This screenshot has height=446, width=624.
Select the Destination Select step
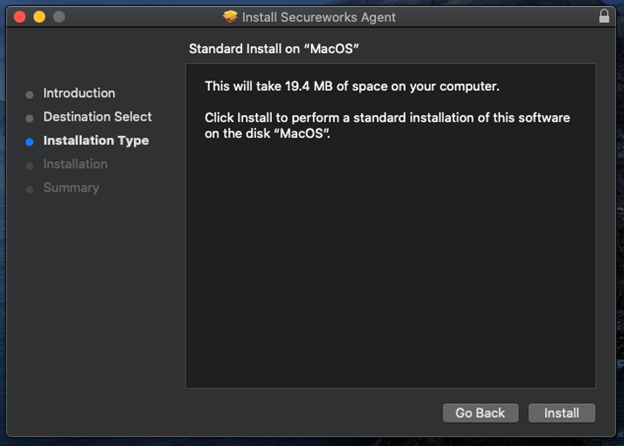(97, 117)
